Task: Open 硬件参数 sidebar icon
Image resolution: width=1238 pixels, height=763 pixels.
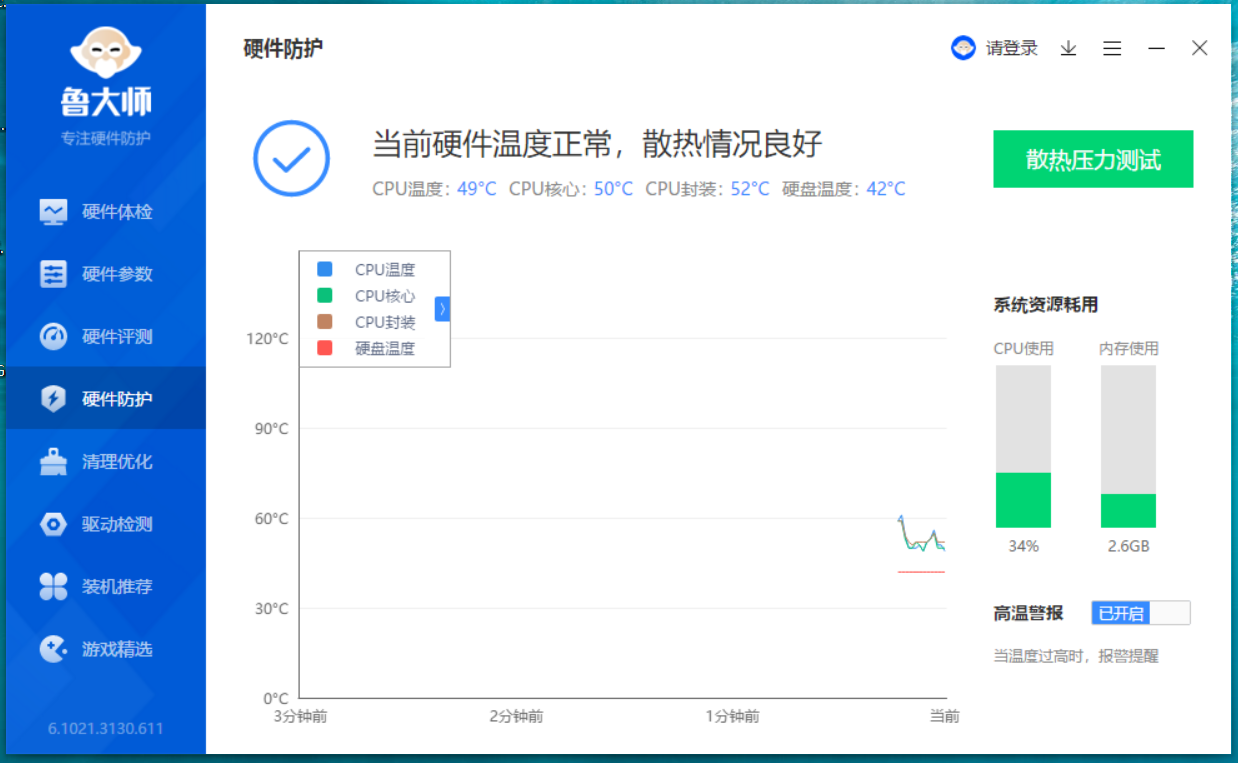Action: point(53,274)
